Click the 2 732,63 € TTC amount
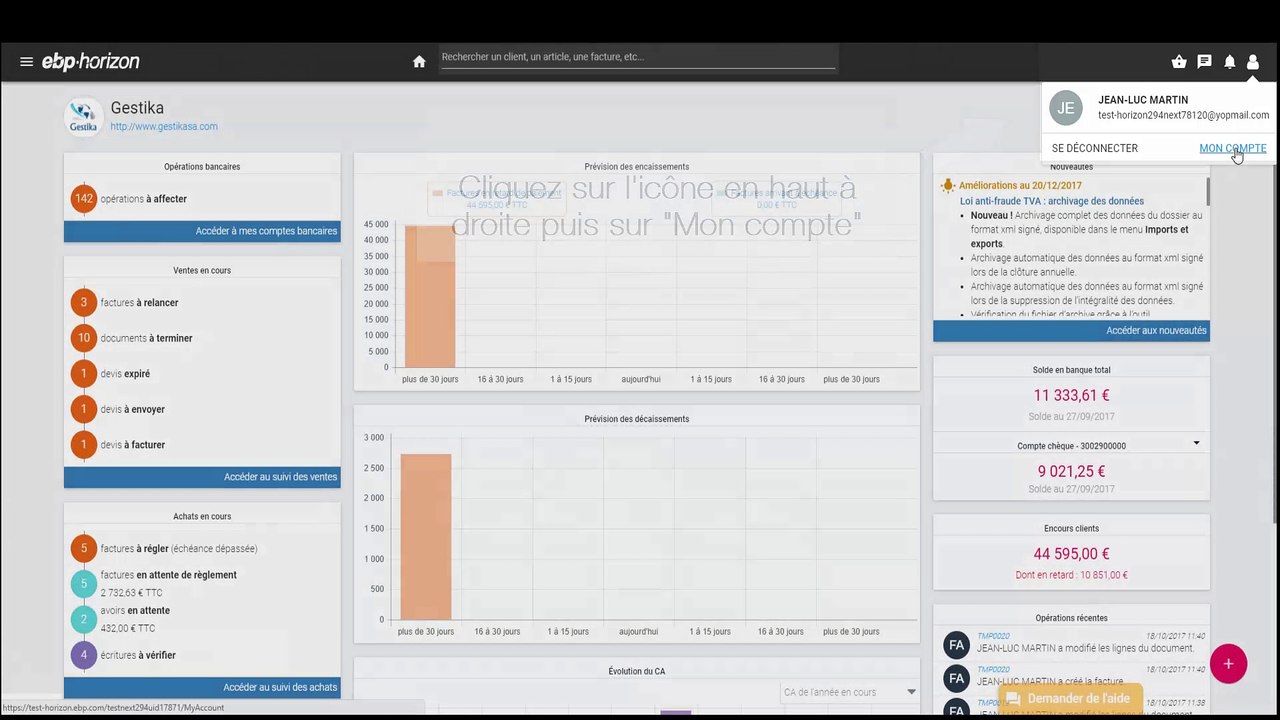 click(x=132, y=593)
